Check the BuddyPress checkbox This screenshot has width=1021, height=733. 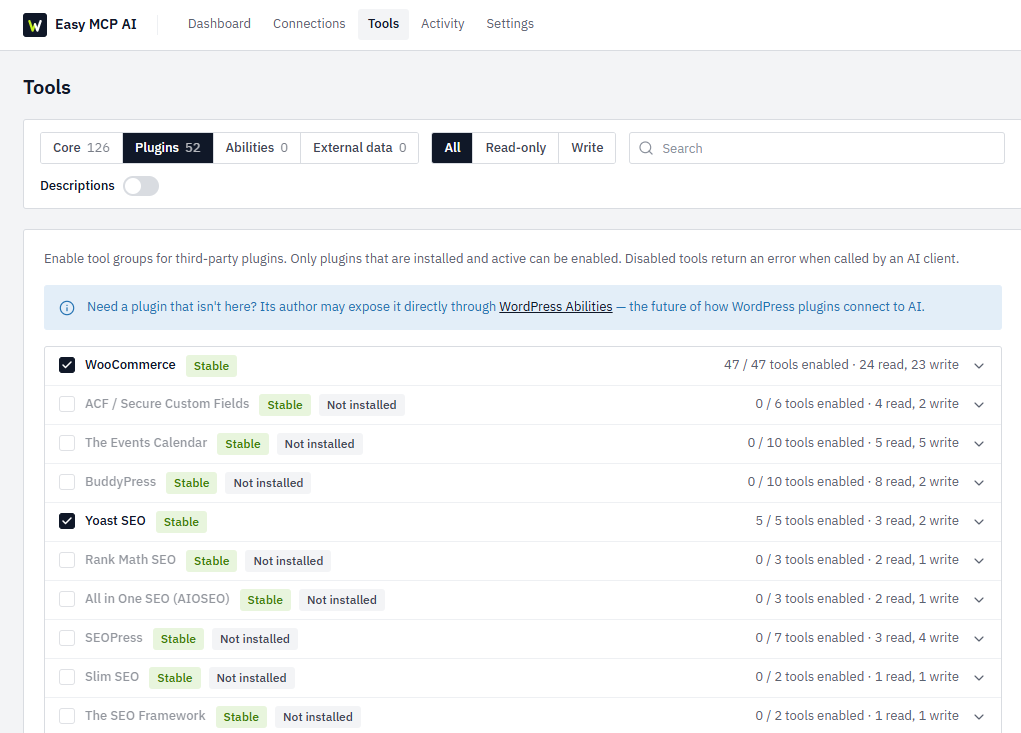point(67,482)
